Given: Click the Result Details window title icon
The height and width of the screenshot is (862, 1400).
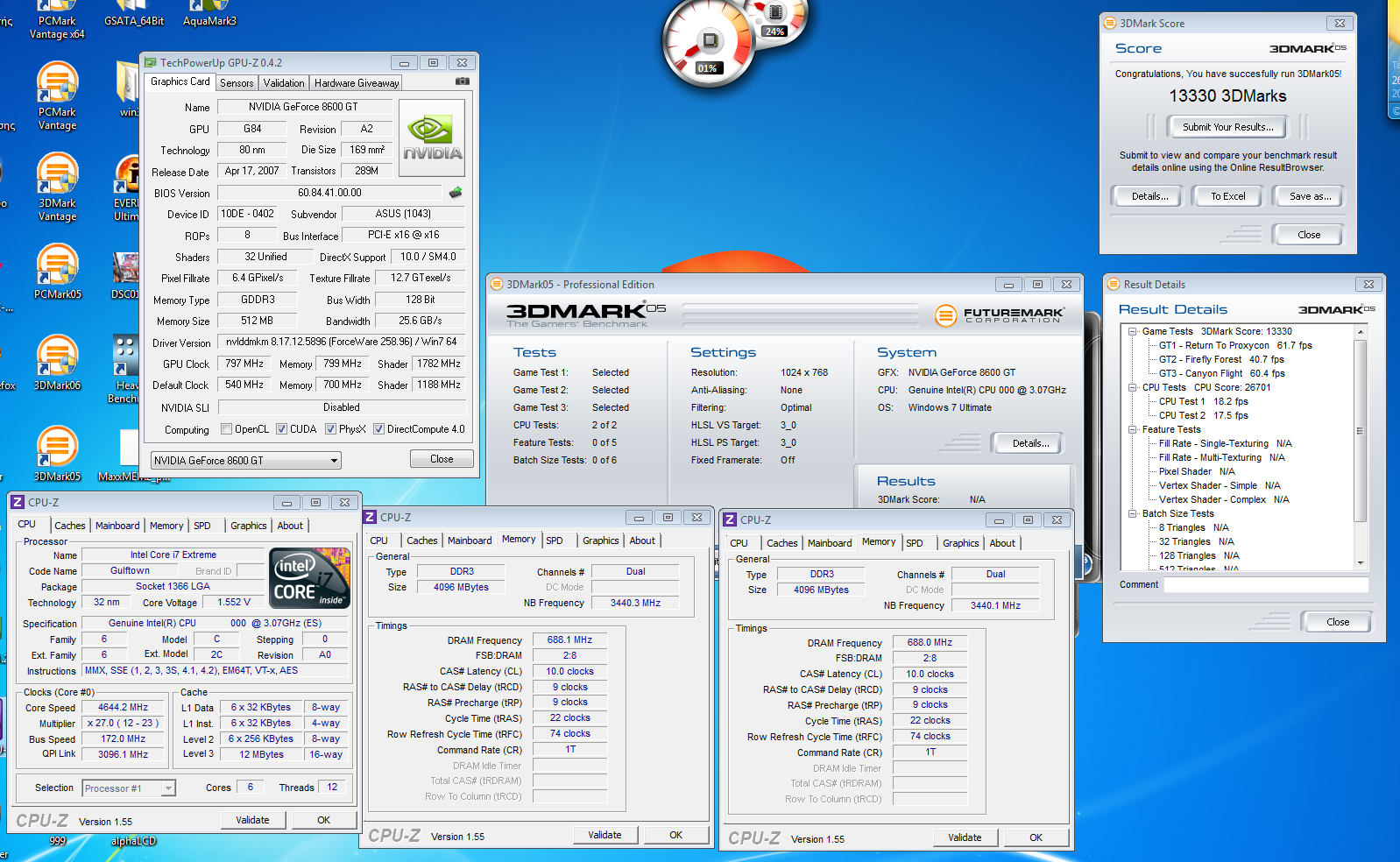Looking at the screenshot, I should (1114, 285).
